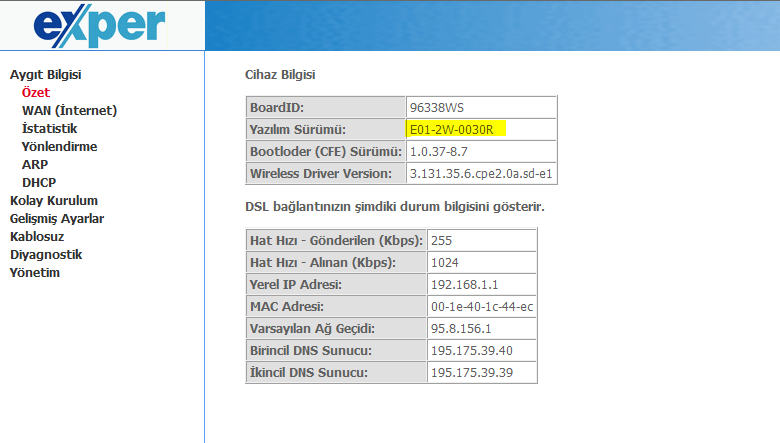The height and width of the screenshot is (443, 780).
Task: Open Kolay Kurulum section
Action: pos(54,200)
